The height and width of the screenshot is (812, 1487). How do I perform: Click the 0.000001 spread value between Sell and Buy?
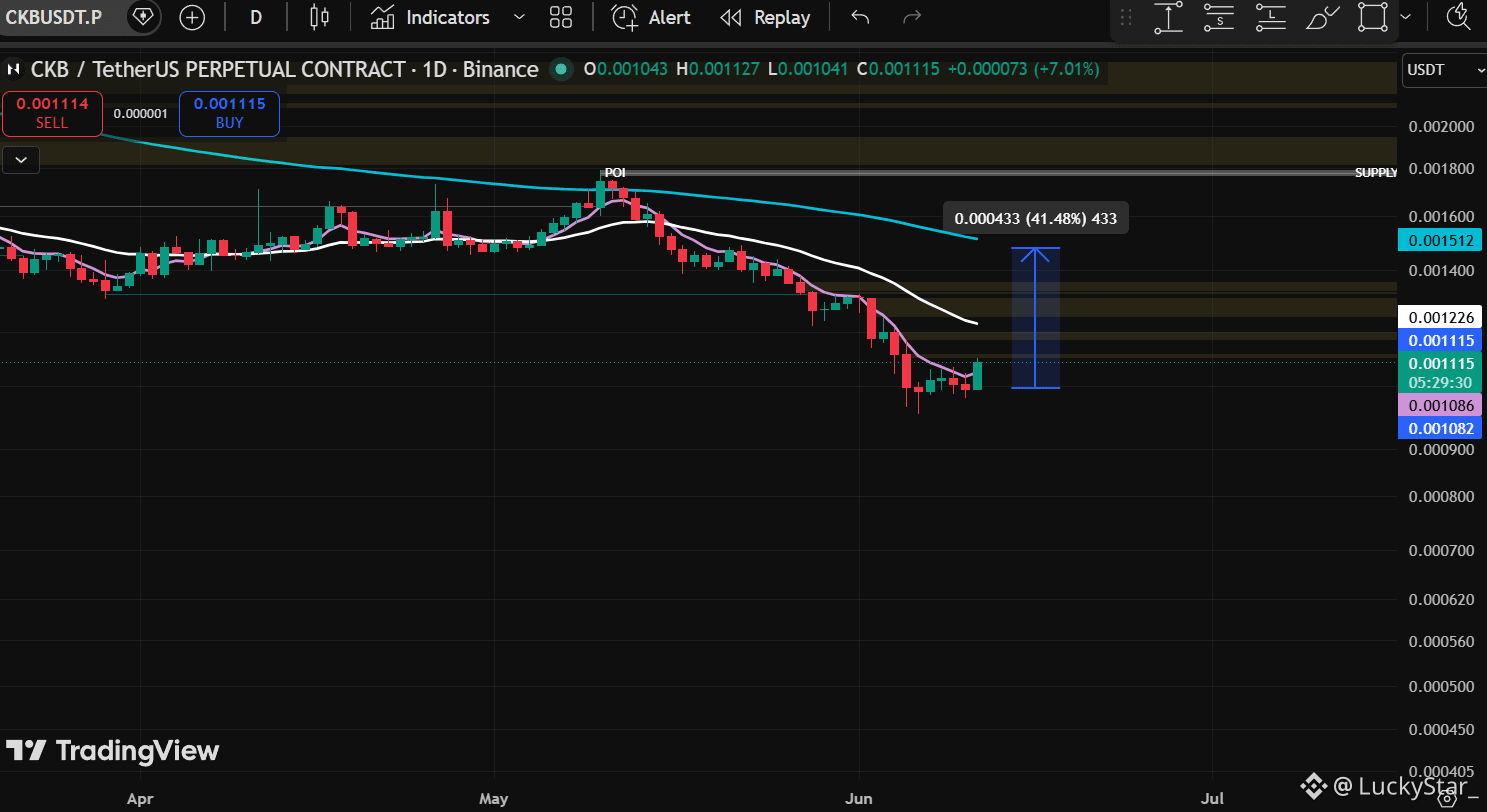coord(141,114)
